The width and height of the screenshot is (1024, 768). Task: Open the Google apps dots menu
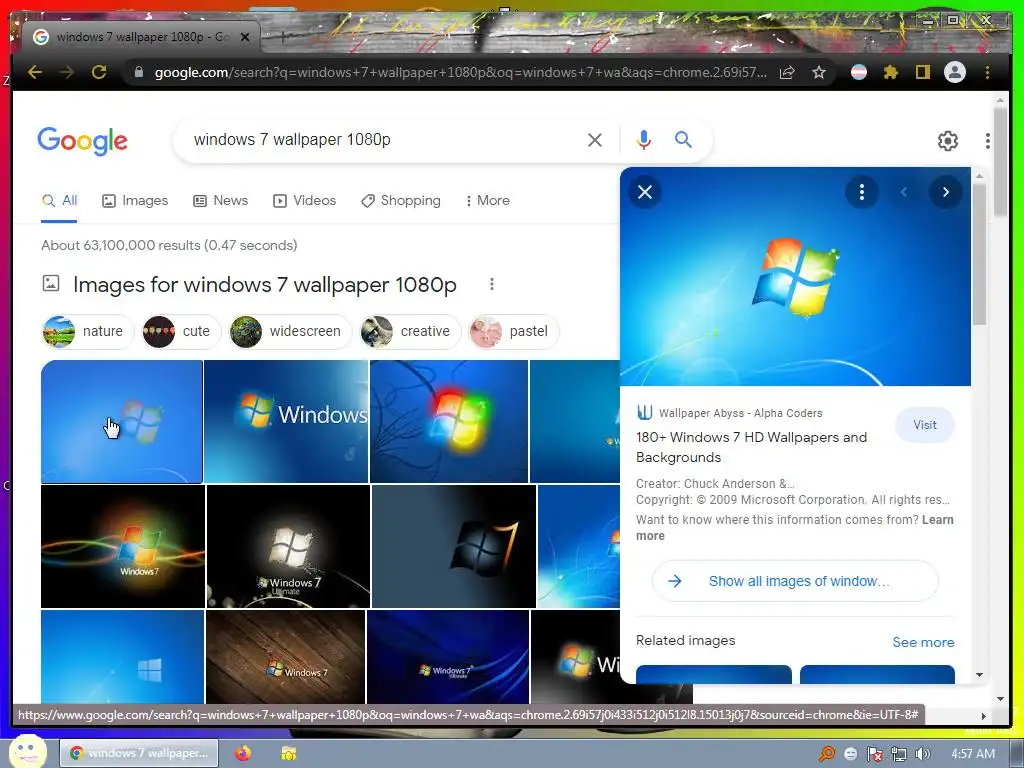pyautogui.click(x=987, y=140)
